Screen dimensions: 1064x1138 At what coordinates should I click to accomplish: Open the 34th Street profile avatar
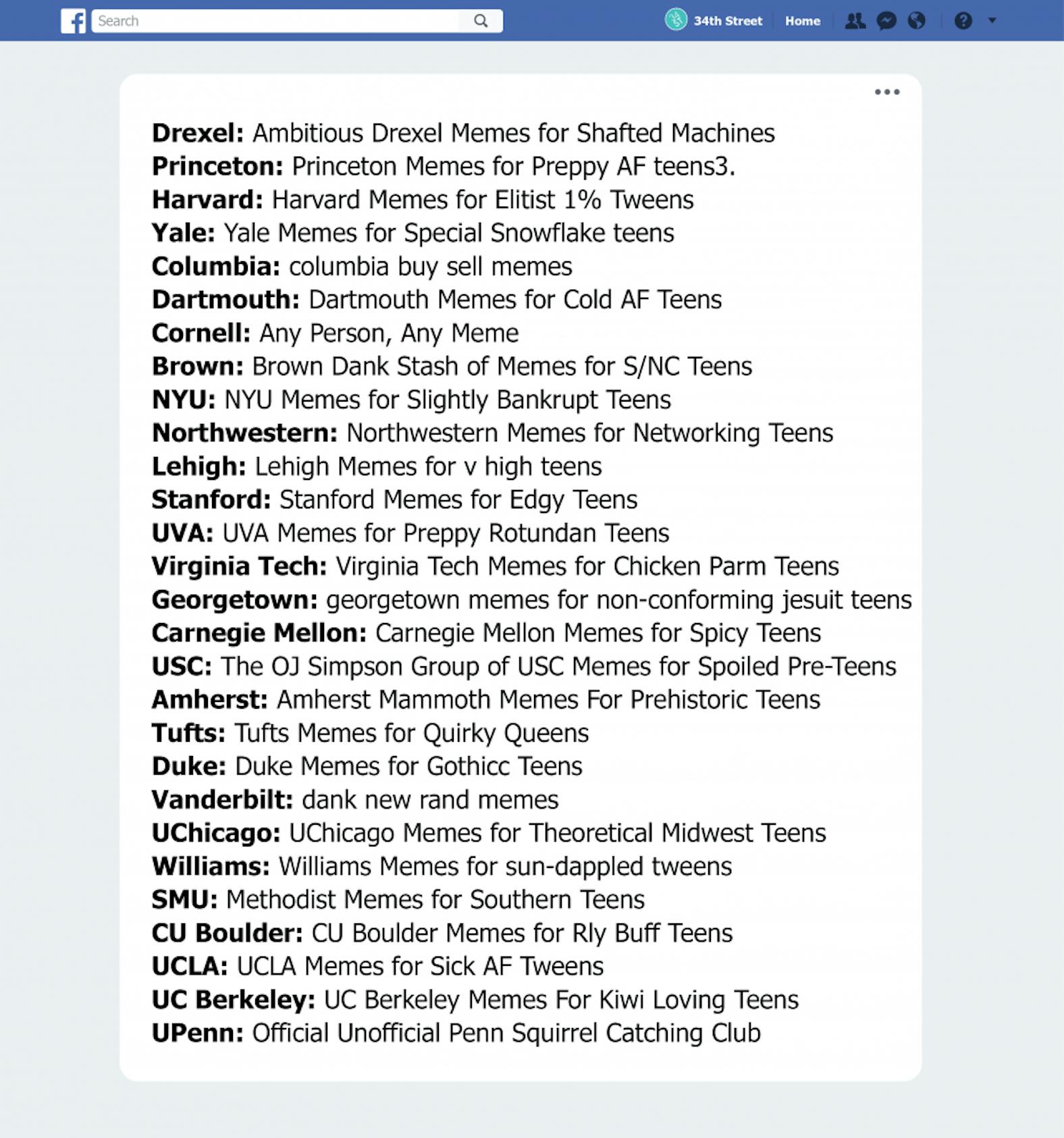pyautogui.click(x=675, y=20)
